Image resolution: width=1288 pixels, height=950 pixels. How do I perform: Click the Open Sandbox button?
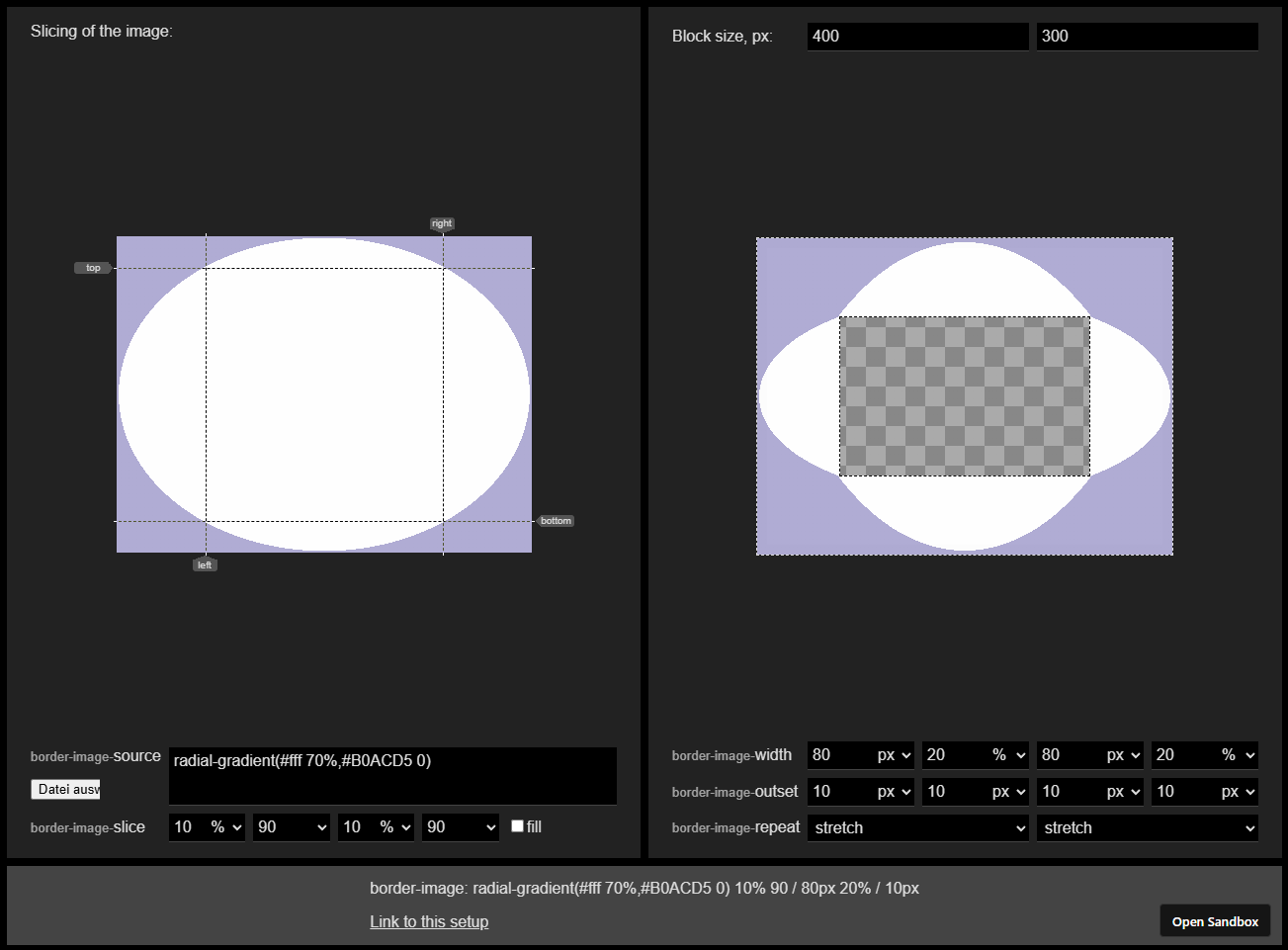(x=1215, y=920)
